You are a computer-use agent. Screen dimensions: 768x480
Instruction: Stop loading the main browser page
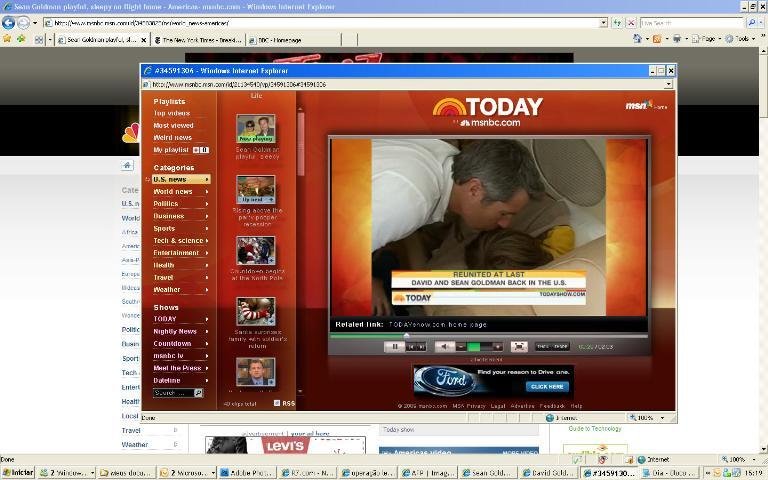(631, 23)
